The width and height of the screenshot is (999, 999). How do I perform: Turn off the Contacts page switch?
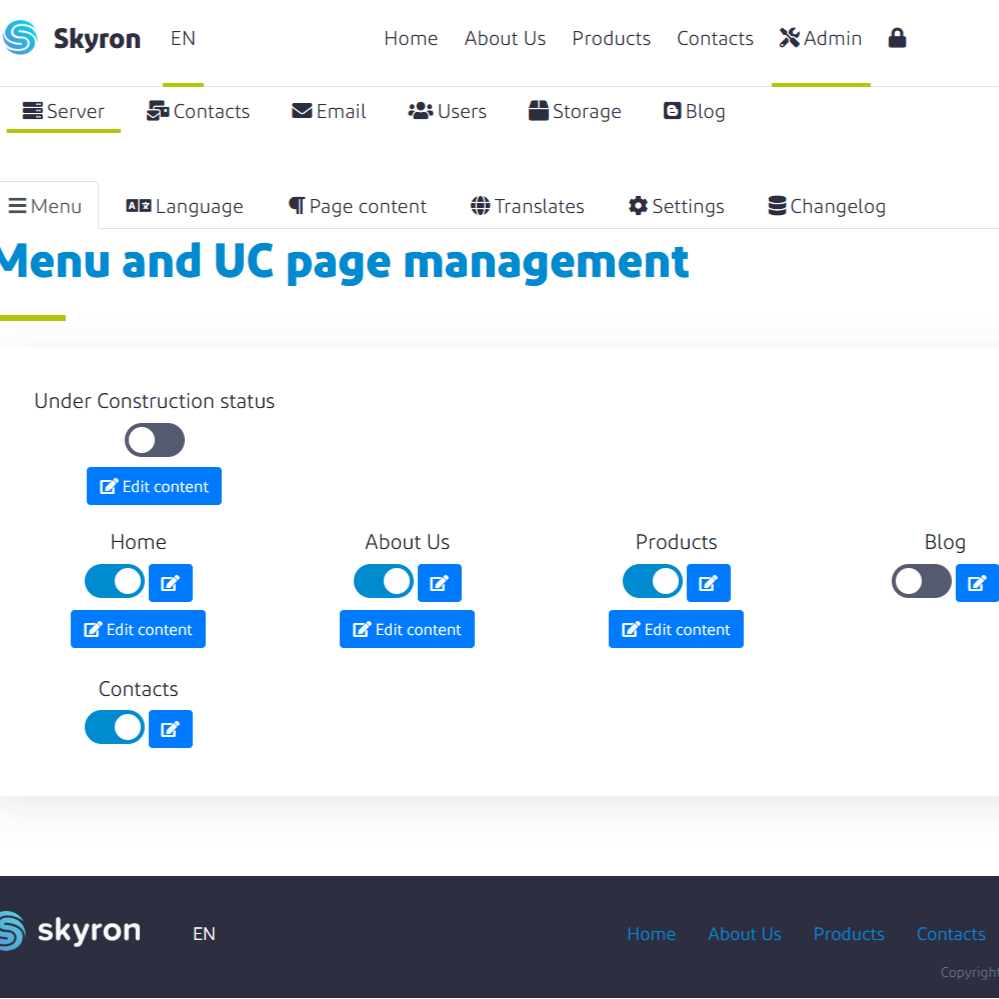pos(113,727)
